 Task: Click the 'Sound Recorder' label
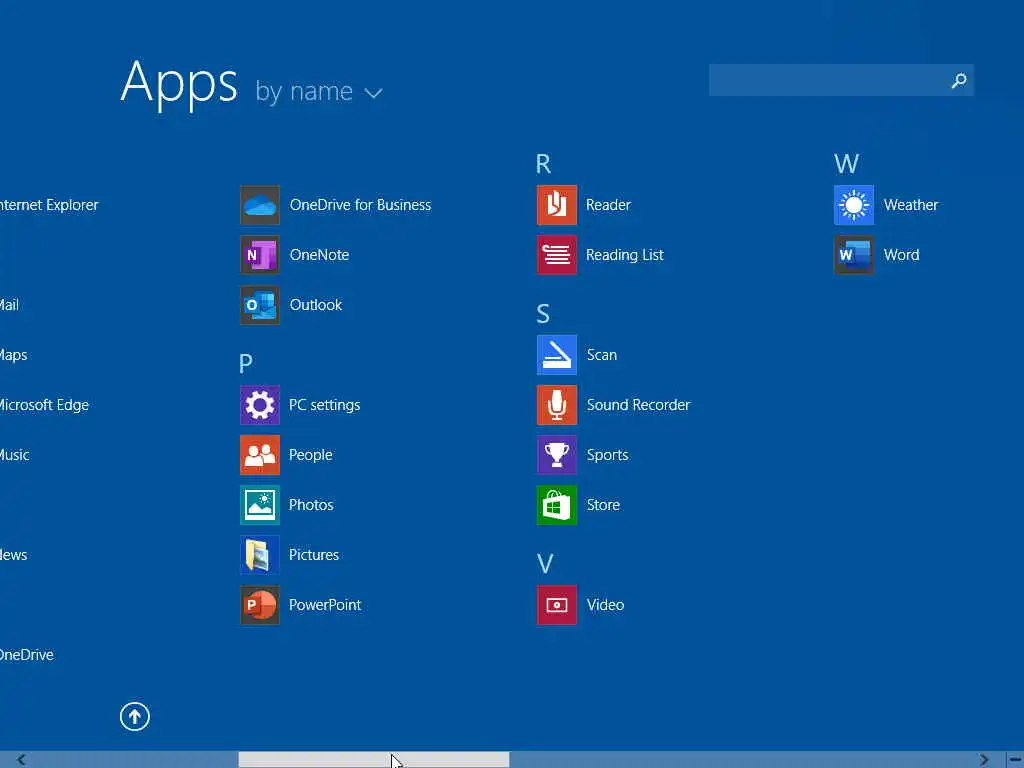pos(638,405)
